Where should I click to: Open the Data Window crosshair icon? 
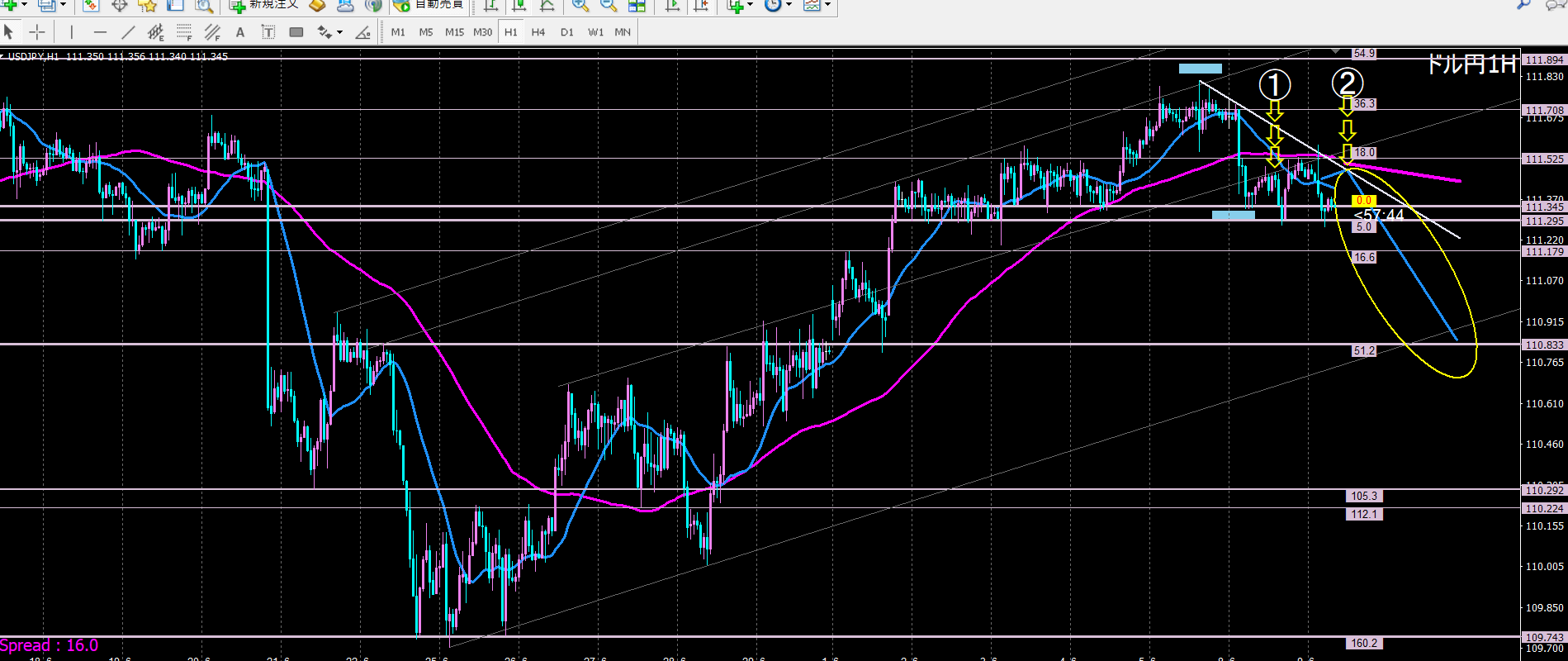tap(119, 5)
